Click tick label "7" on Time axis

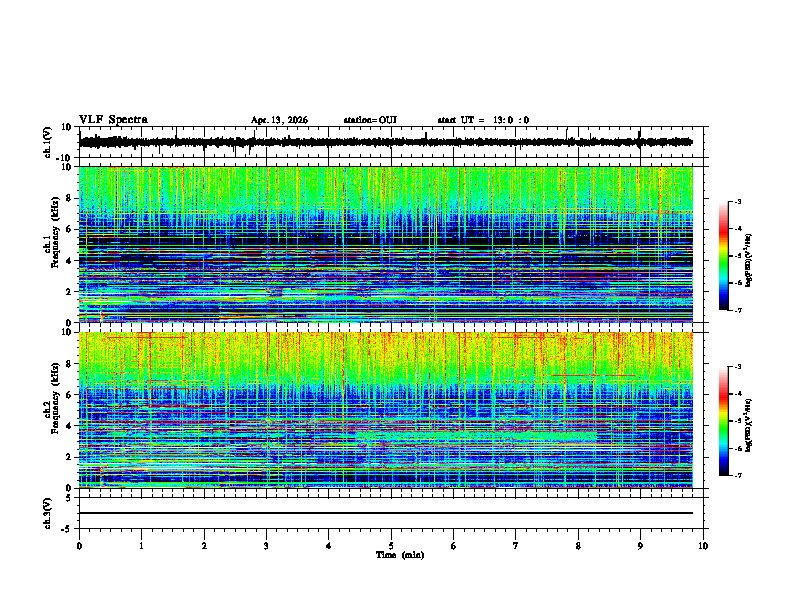(516, 546)
